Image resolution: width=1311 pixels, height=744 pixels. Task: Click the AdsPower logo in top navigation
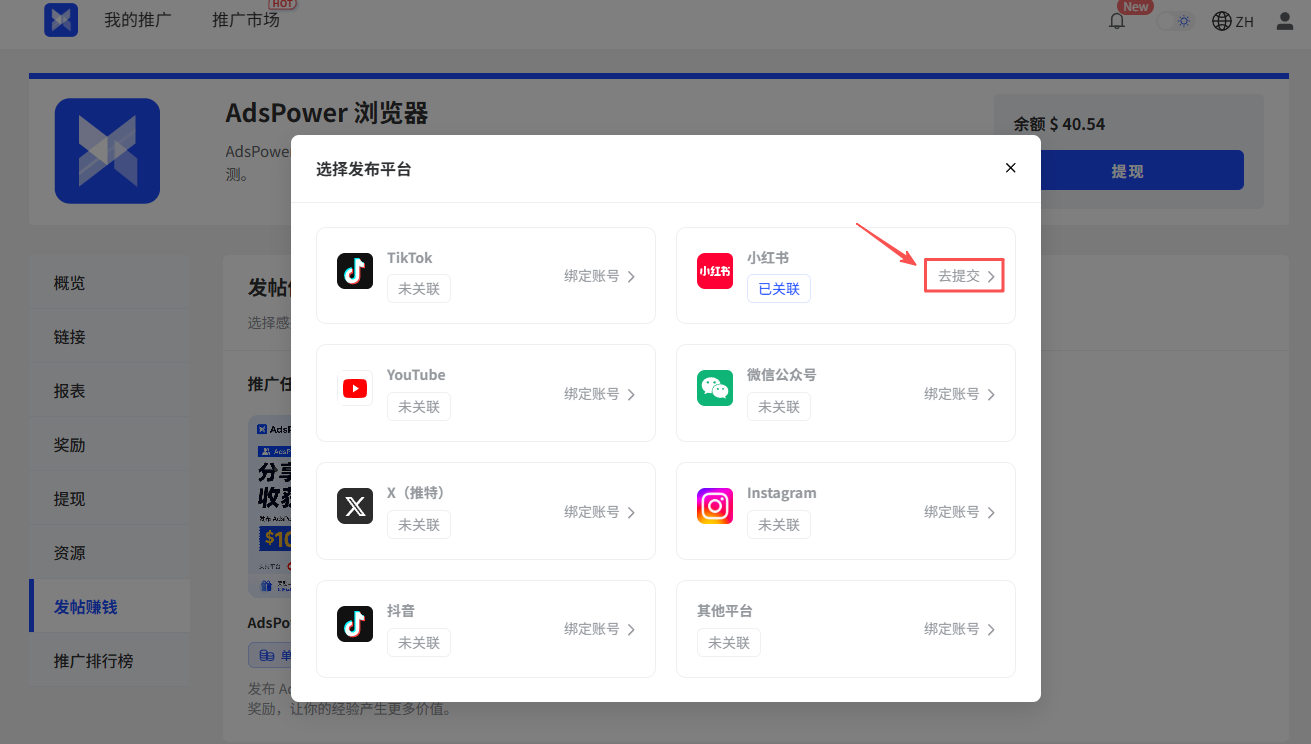[61, 20]
